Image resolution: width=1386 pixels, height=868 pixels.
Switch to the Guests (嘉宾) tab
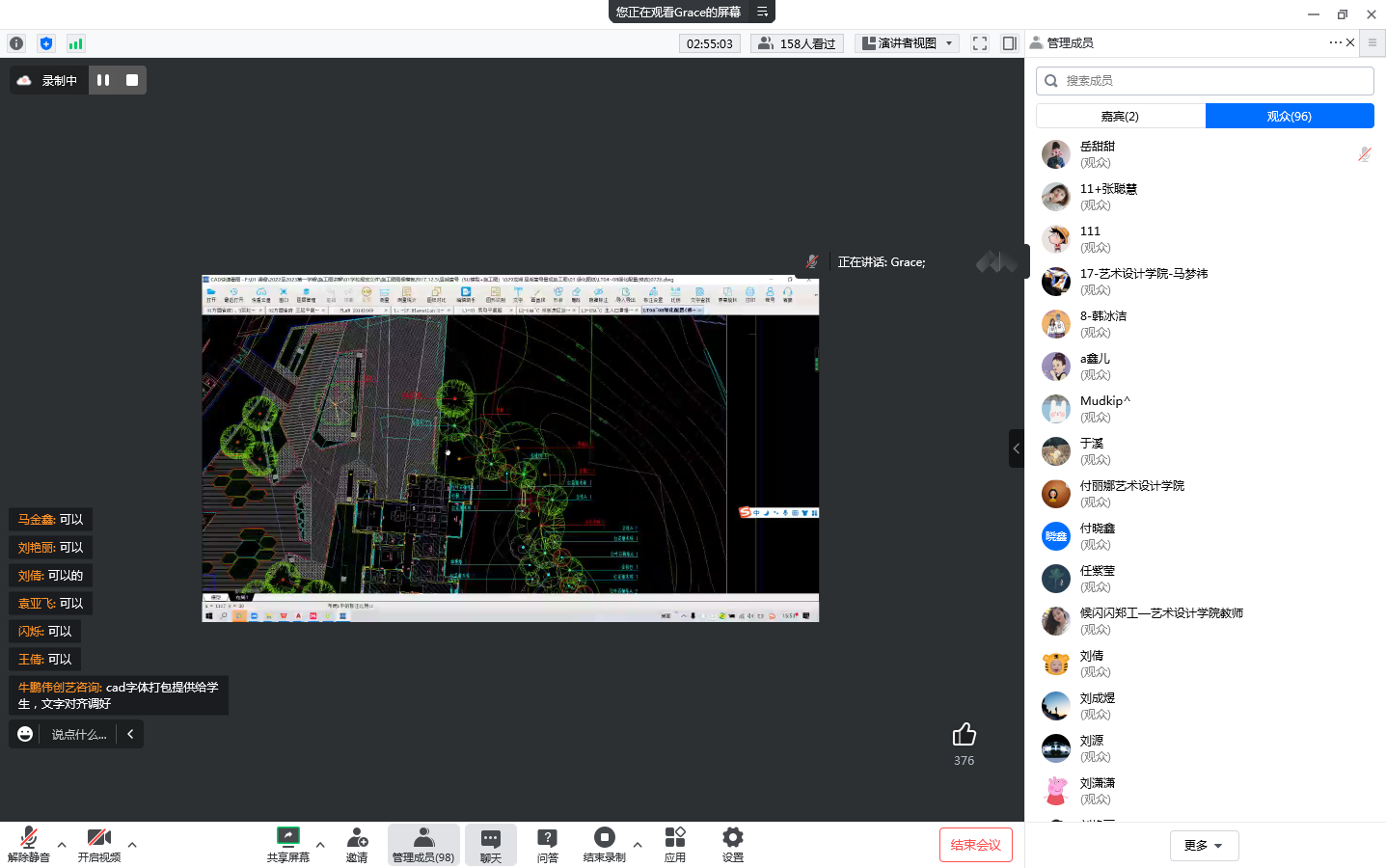pos(1120,116)
